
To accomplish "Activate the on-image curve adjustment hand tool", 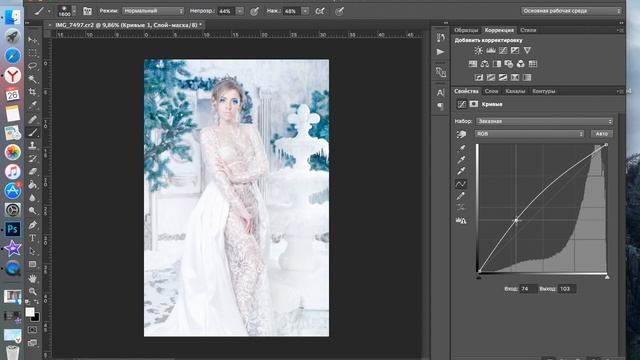I will [461, 134].
